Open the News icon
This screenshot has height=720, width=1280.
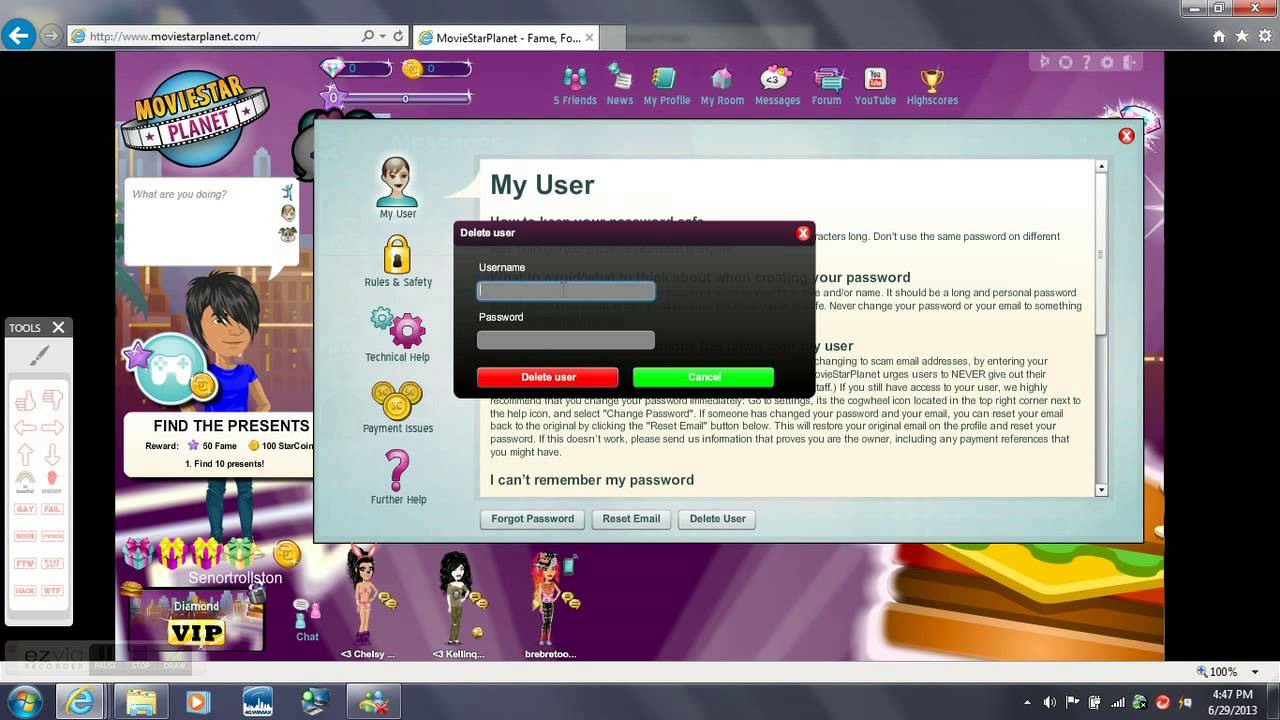[x=620, y=86]
